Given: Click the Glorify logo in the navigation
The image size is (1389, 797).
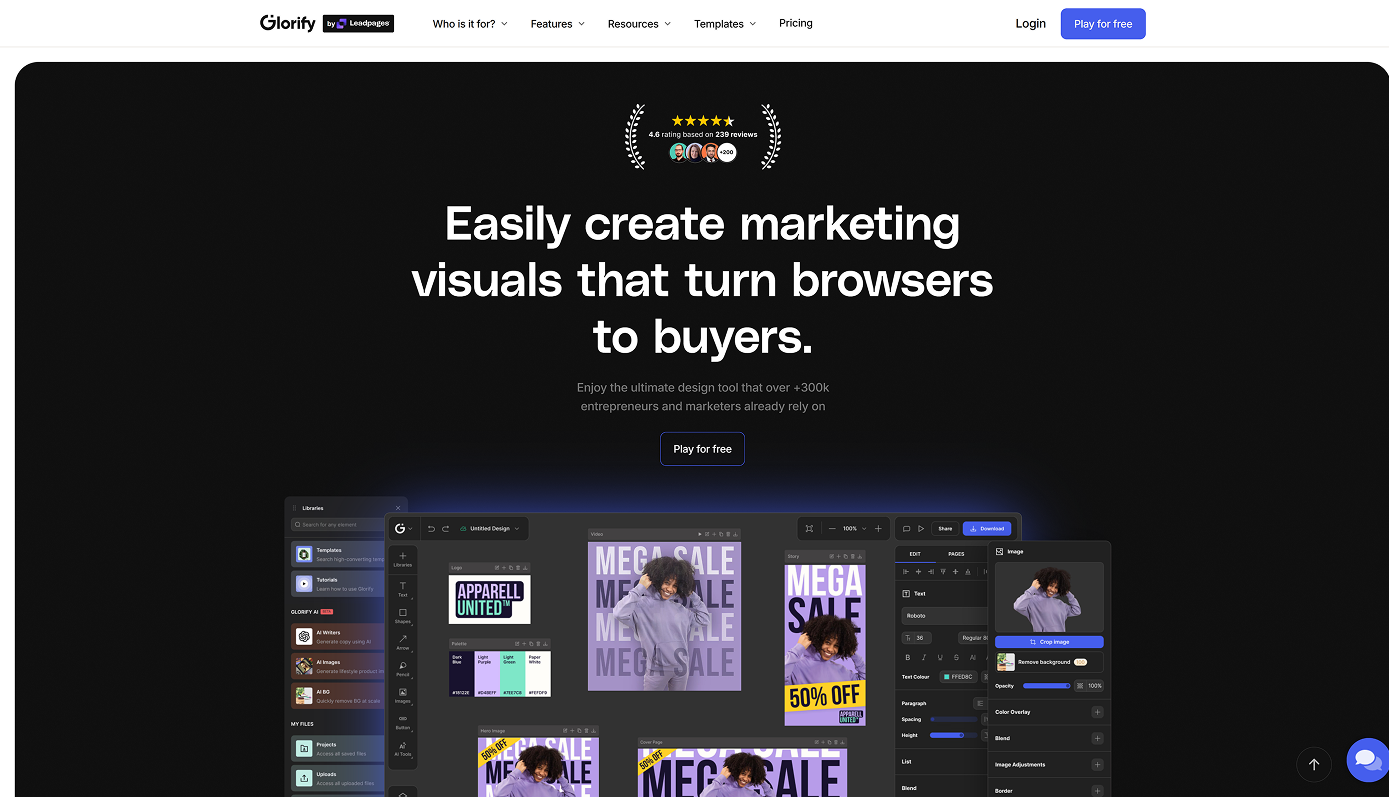Looking at the screenshot, I should 288,23.
